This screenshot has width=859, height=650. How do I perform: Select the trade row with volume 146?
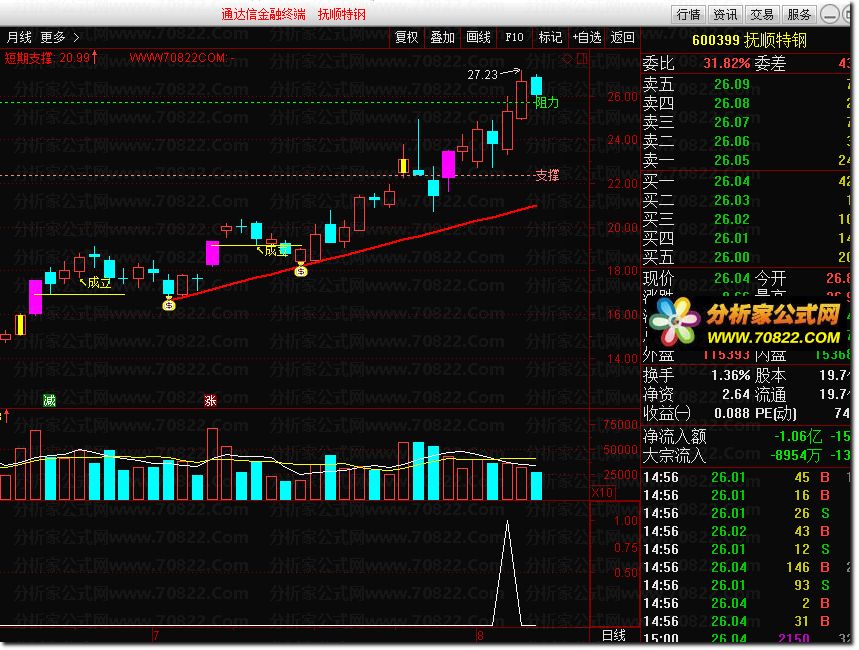click(x=746, y=568)
